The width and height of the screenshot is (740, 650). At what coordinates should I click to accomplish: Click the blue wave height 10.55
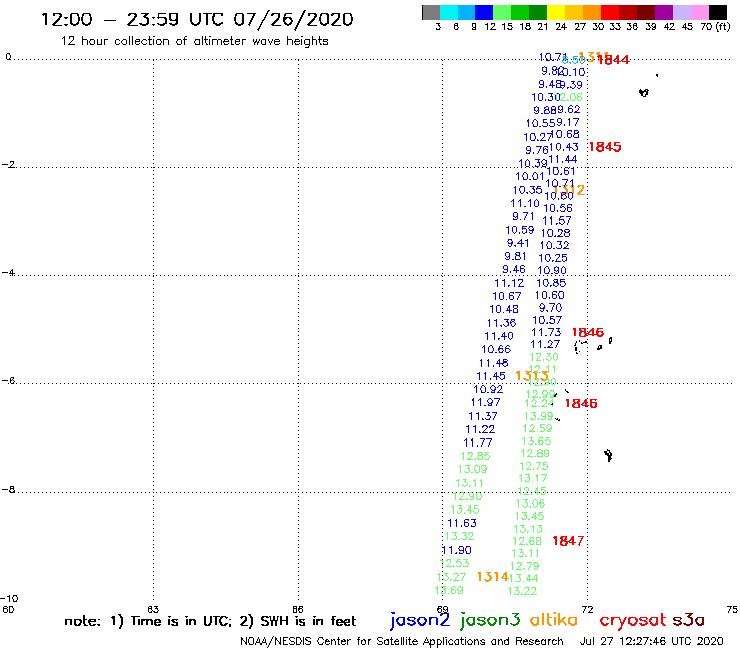pos(540,123)
